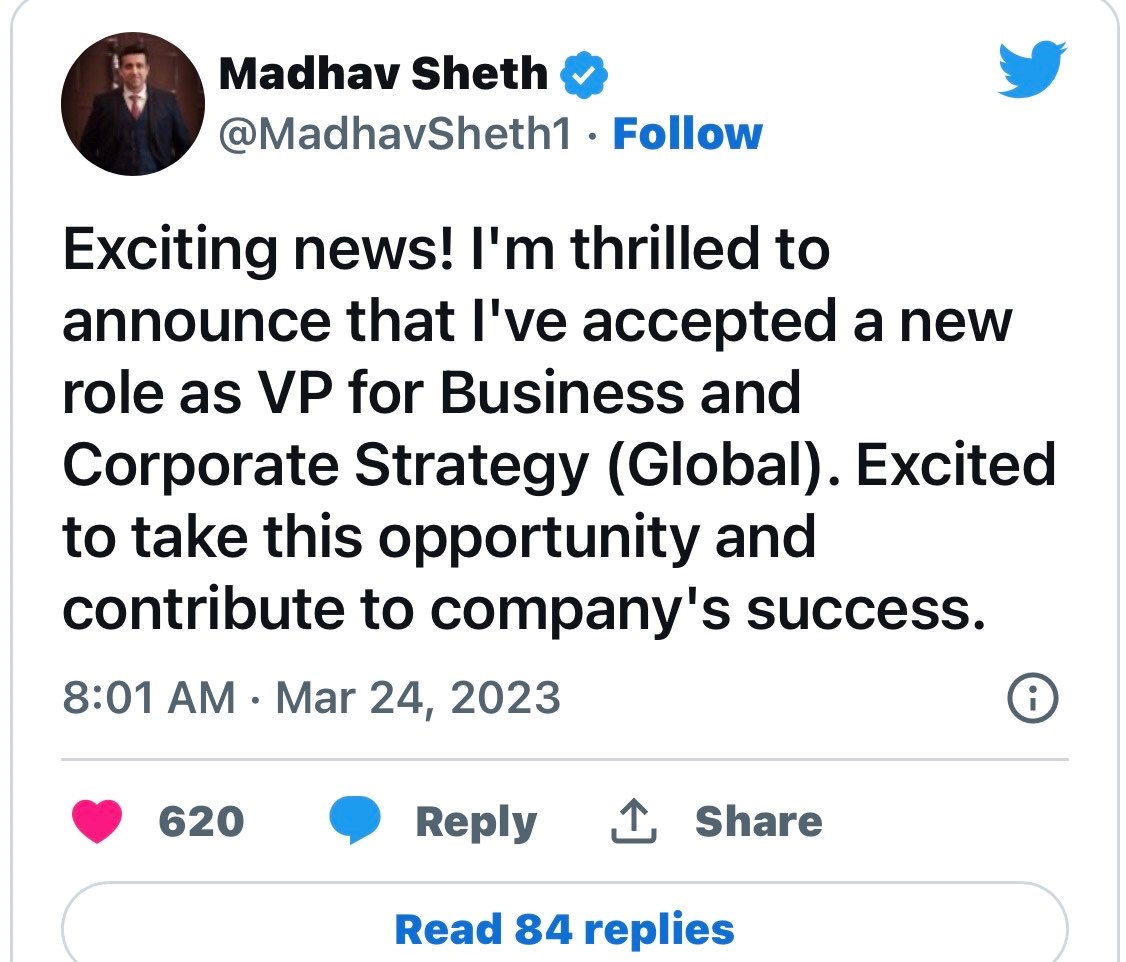Open Madhav Sheth's profile picture
1126x962 pixels.
(x=133, y=104)
